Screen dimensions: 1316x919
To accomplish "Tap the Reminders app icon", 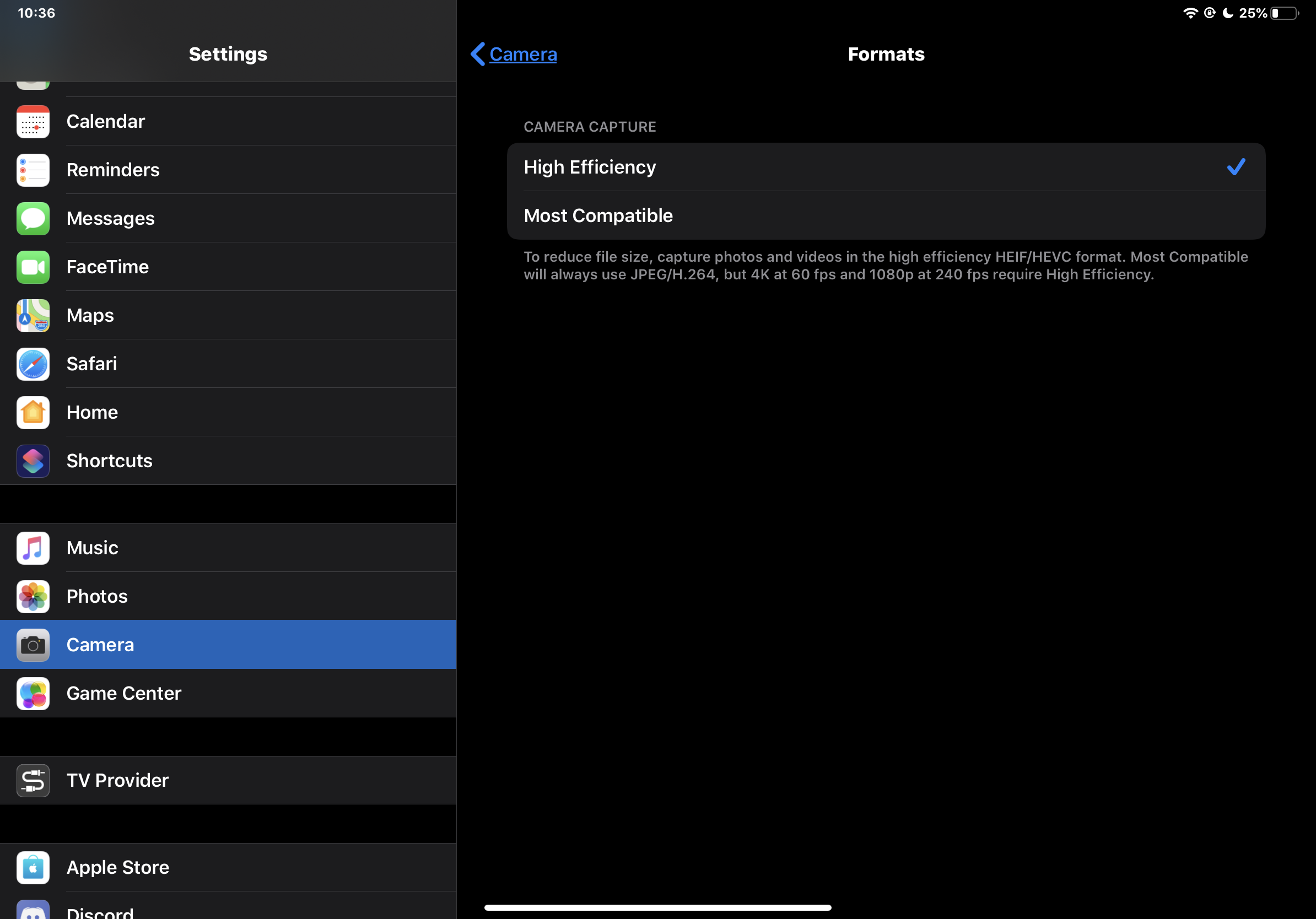I will point(33,170).
